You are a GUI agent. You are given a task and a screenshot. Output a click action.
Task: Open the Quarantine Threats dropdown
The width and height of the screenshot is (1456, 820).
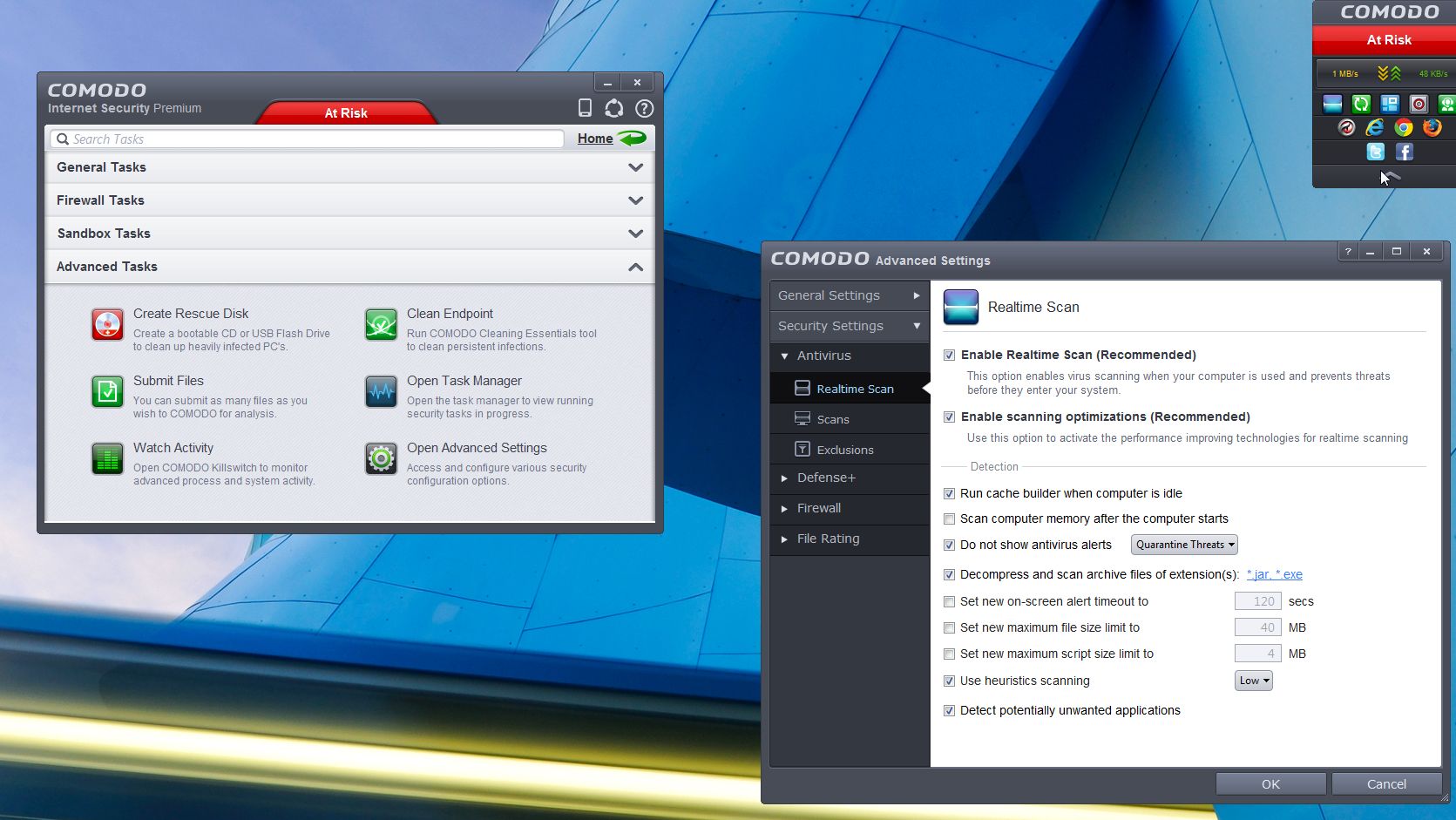coord(1183,545)
